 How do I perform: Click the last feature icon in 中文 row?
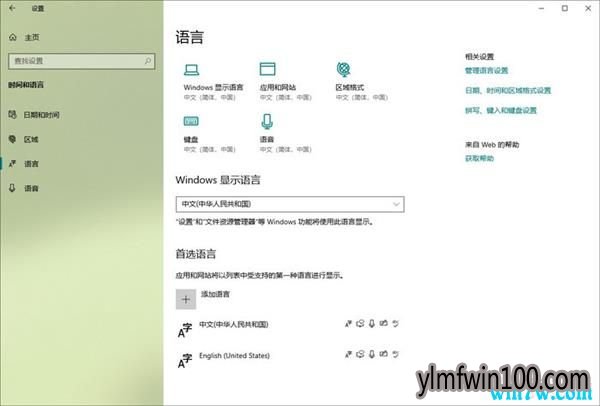click(395, 324)
